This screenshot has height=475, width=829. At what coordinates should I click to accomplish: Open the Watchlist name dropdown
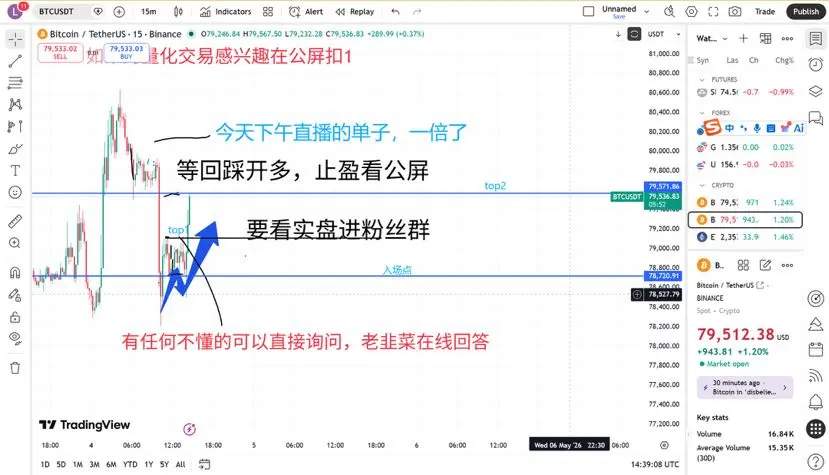tap(712, 39)
